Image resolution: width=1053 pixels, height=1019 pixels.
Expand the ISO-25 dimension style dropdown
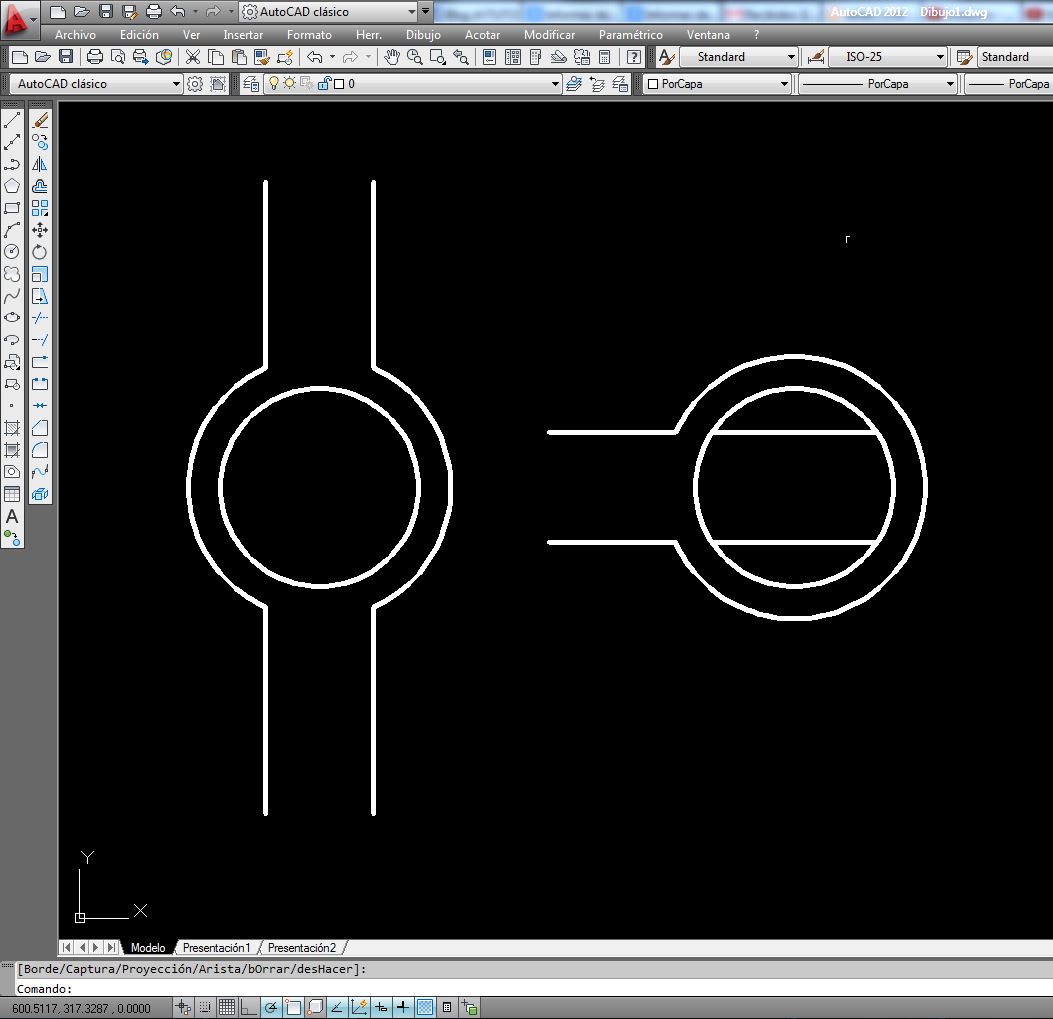[941, 57]
